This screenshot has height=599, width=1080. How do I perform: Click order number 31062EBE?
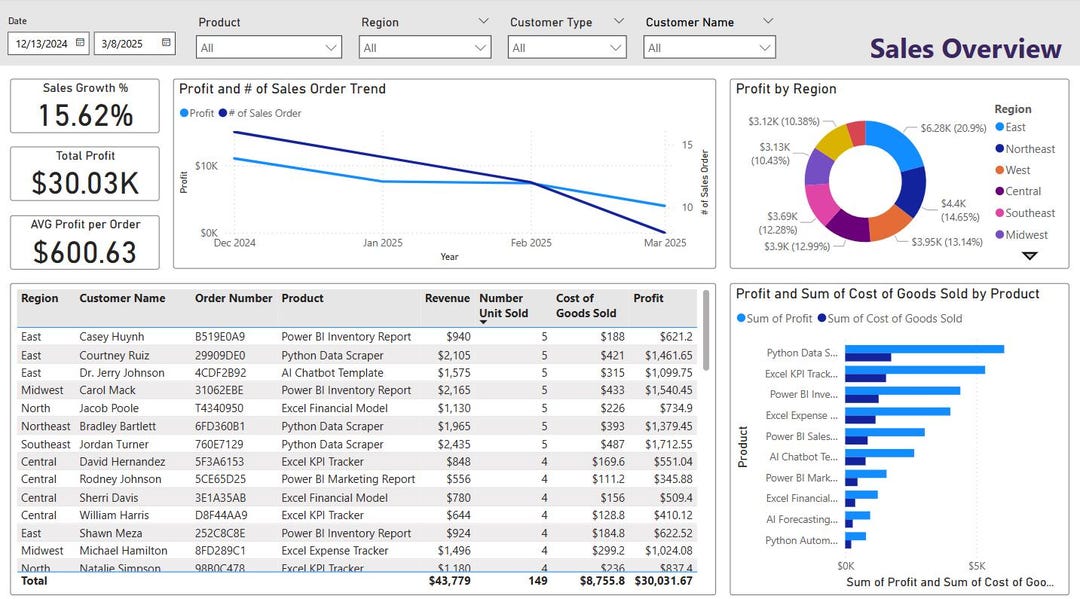point(219,390)
